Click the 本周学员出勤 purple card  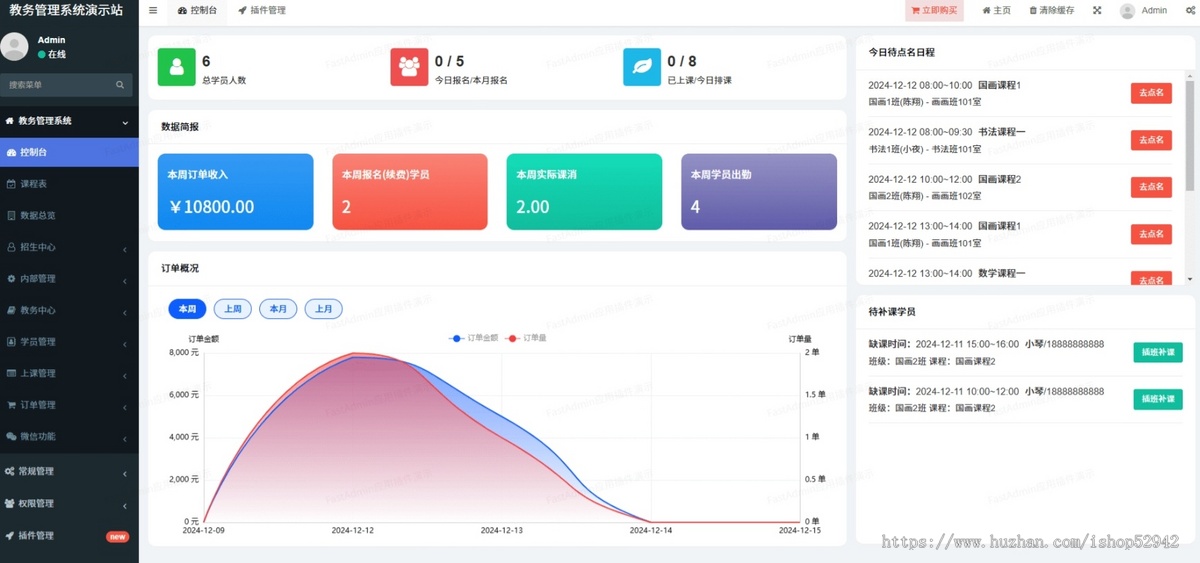click(759, 192)
